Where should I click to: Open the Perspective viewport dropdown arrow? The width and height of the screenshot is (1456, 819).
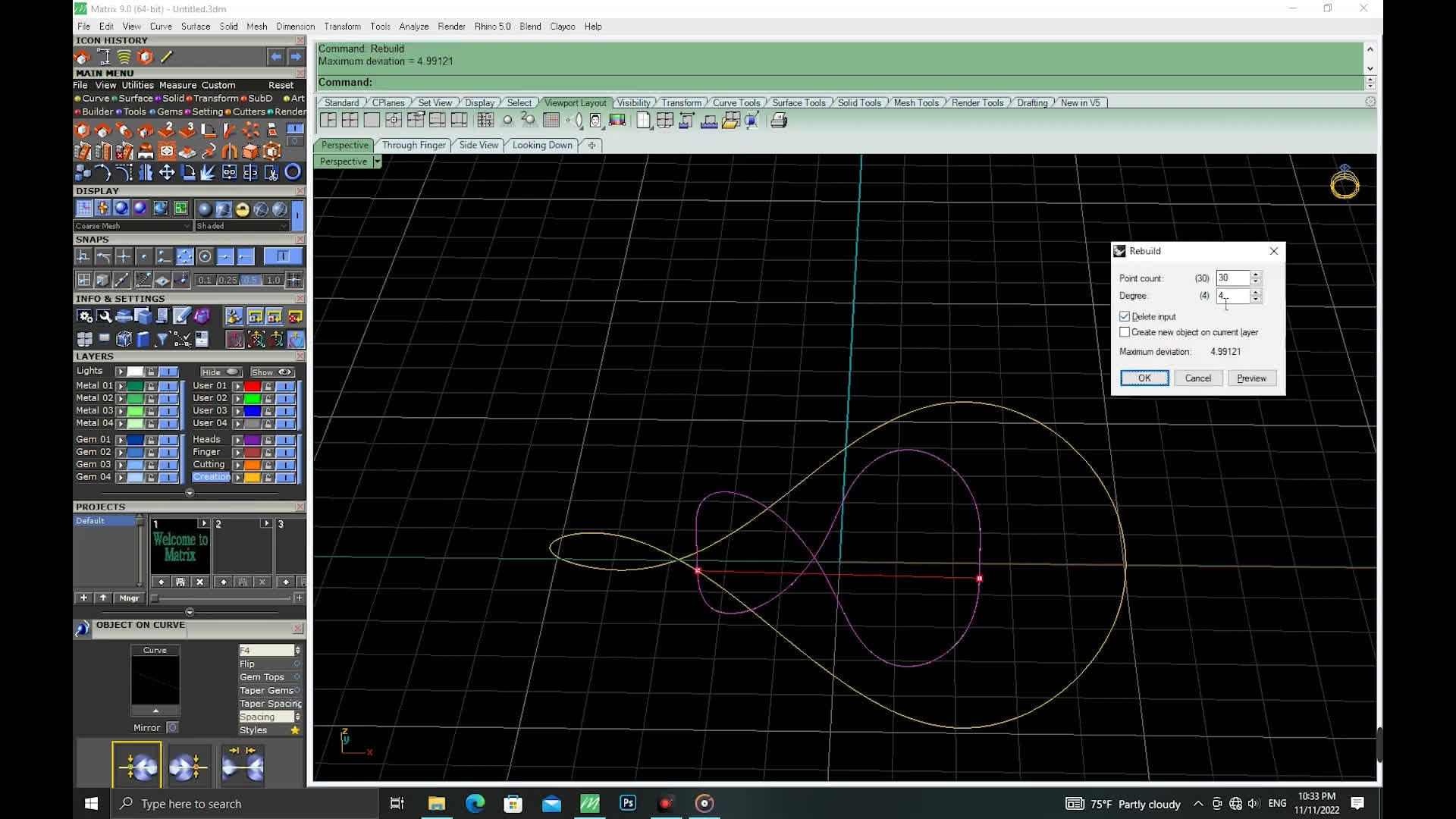[x=377, y=162]
